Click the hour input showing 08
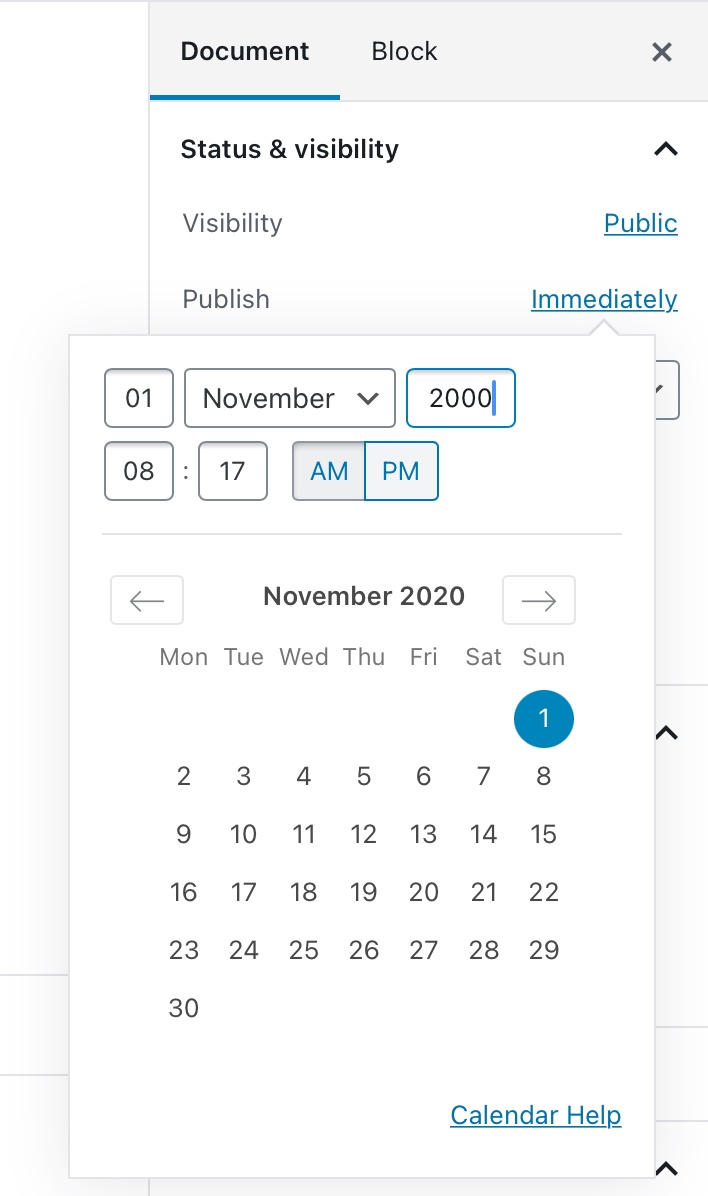This screenshot has height=1196, width=708. [138, 471]
